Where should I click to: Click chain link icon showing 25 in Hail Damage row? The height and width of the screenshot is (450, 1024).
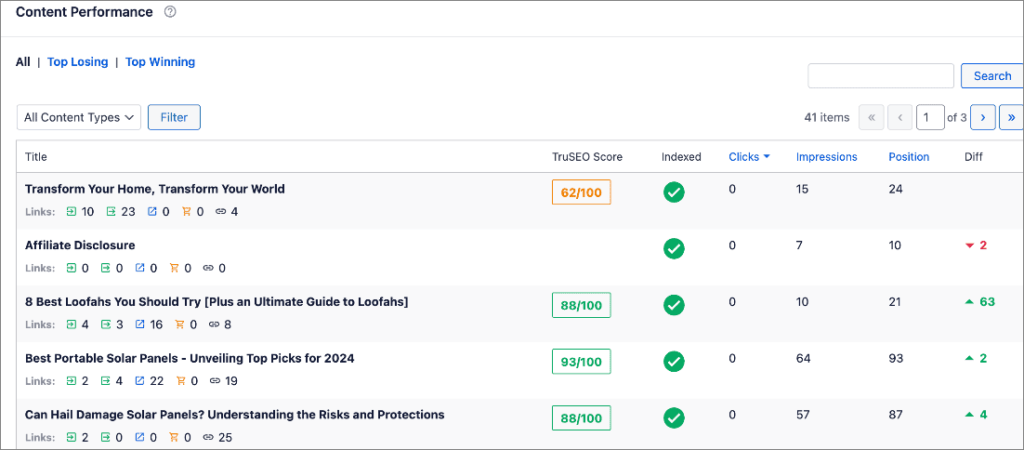[208, 438]
